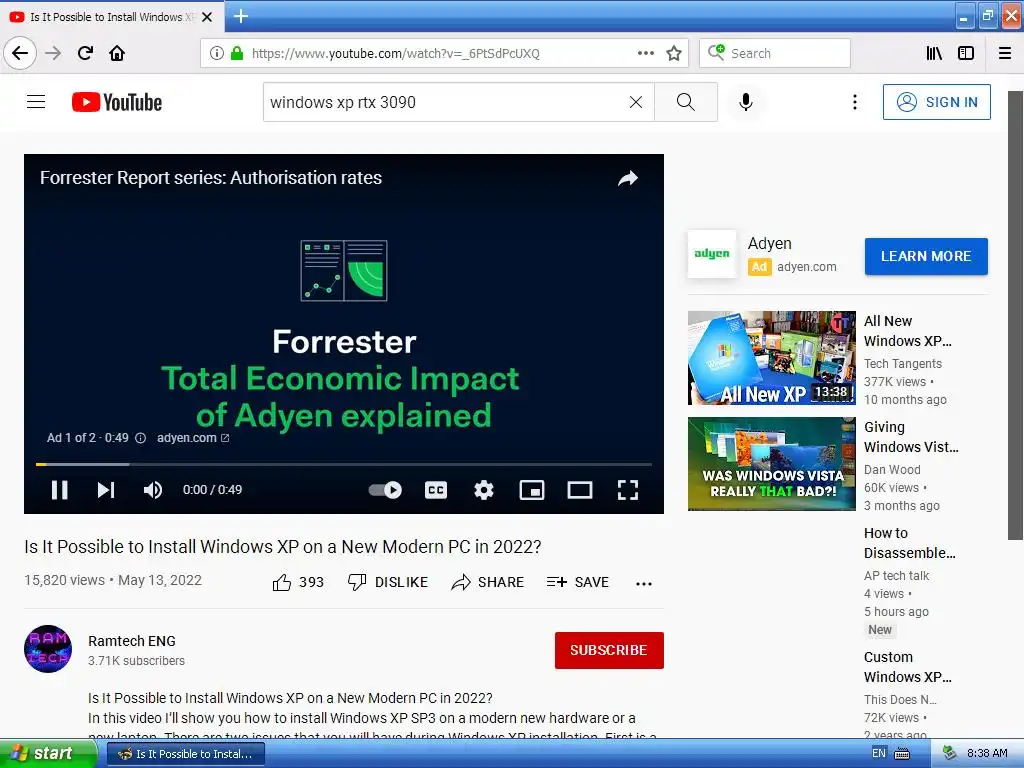Open ad info icon next to 'Ad 1 of 2'
This screenshot has width=1024, height=768.
click(140, 438)
